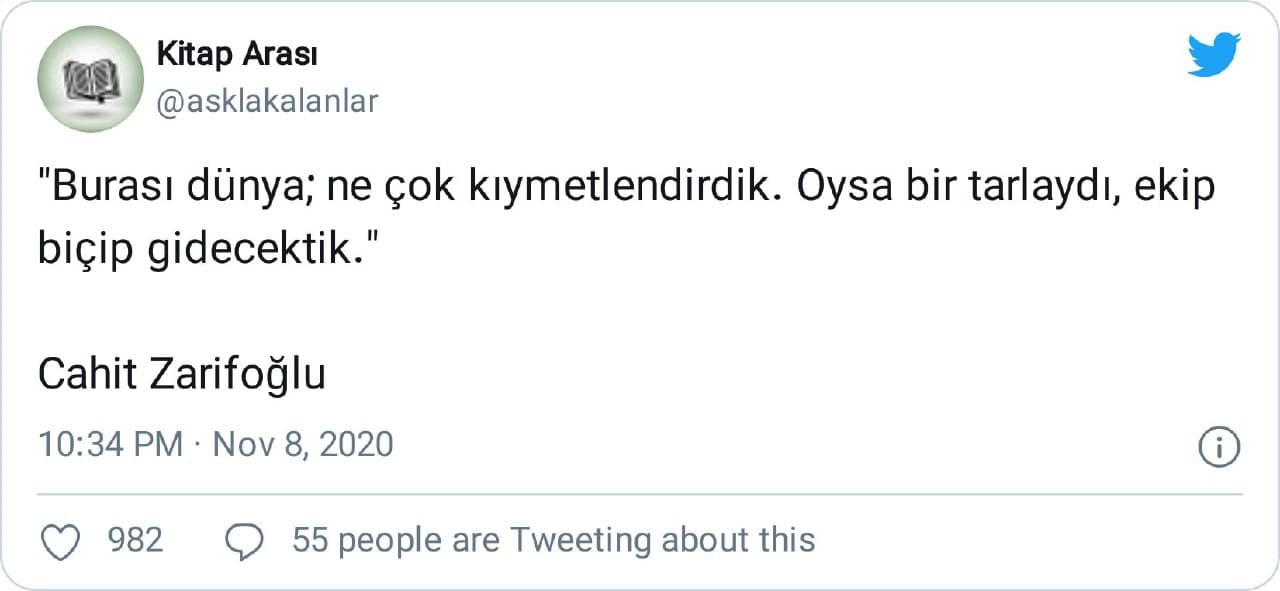Click the Nov 8, 2020 date
The image size is (1280, 591).
303,444
